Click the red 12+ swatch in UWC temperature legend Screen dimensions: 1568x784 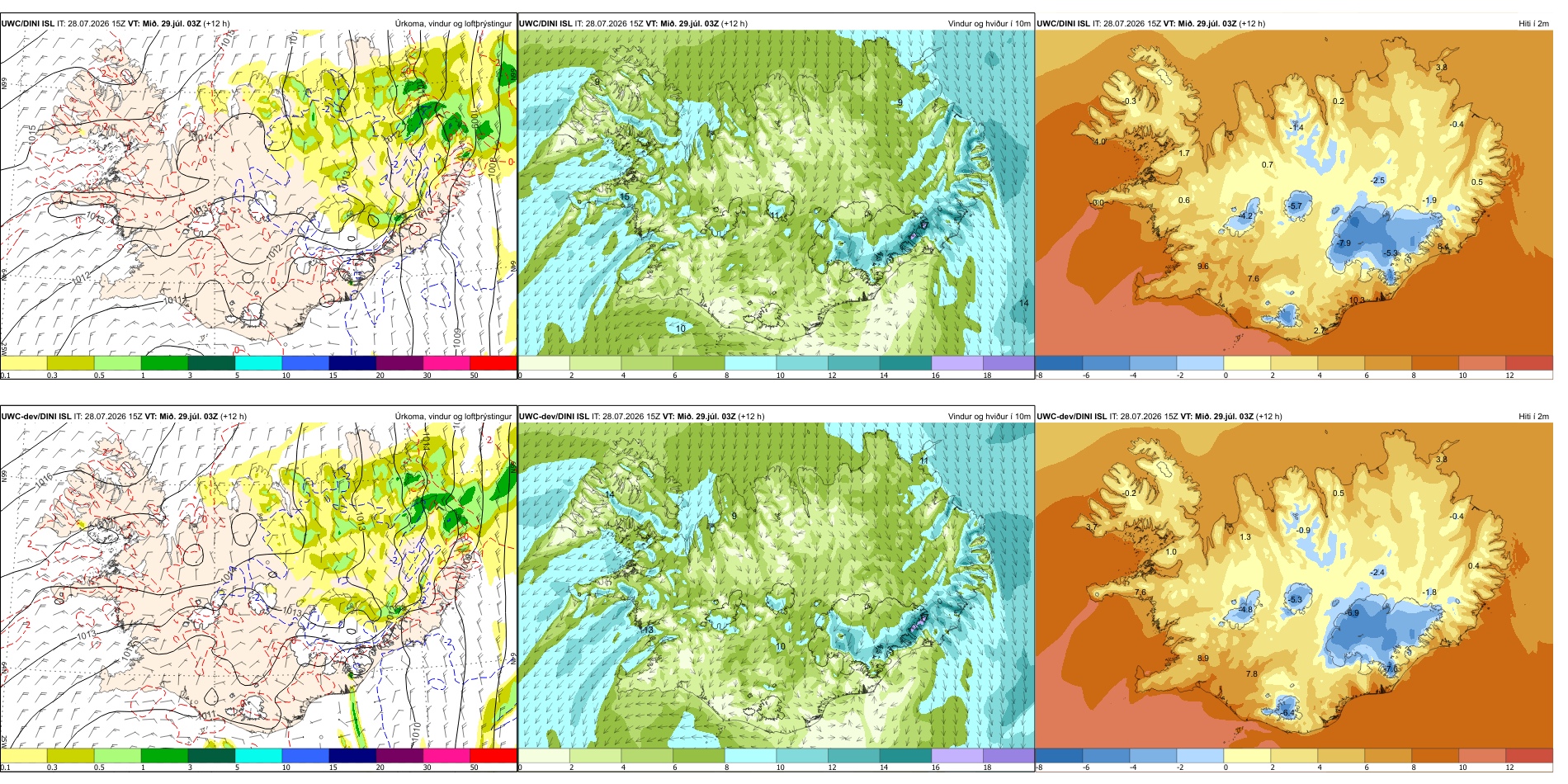point(1529,362)
